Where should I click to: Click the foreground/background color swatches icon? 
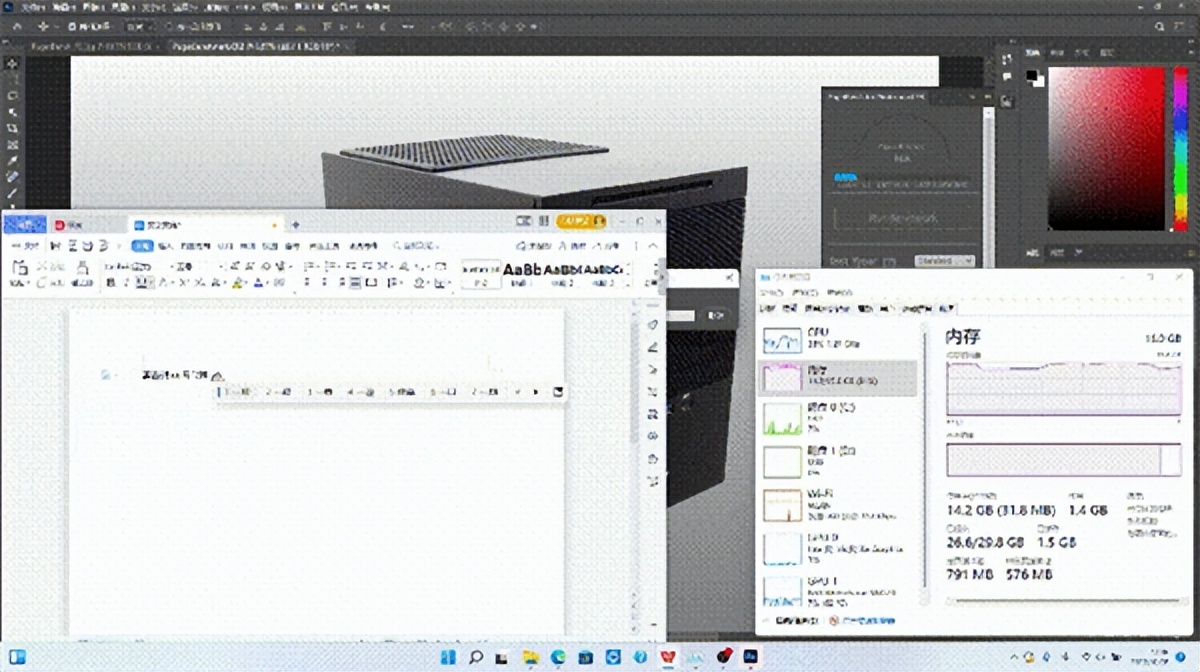coord(1033,77)
